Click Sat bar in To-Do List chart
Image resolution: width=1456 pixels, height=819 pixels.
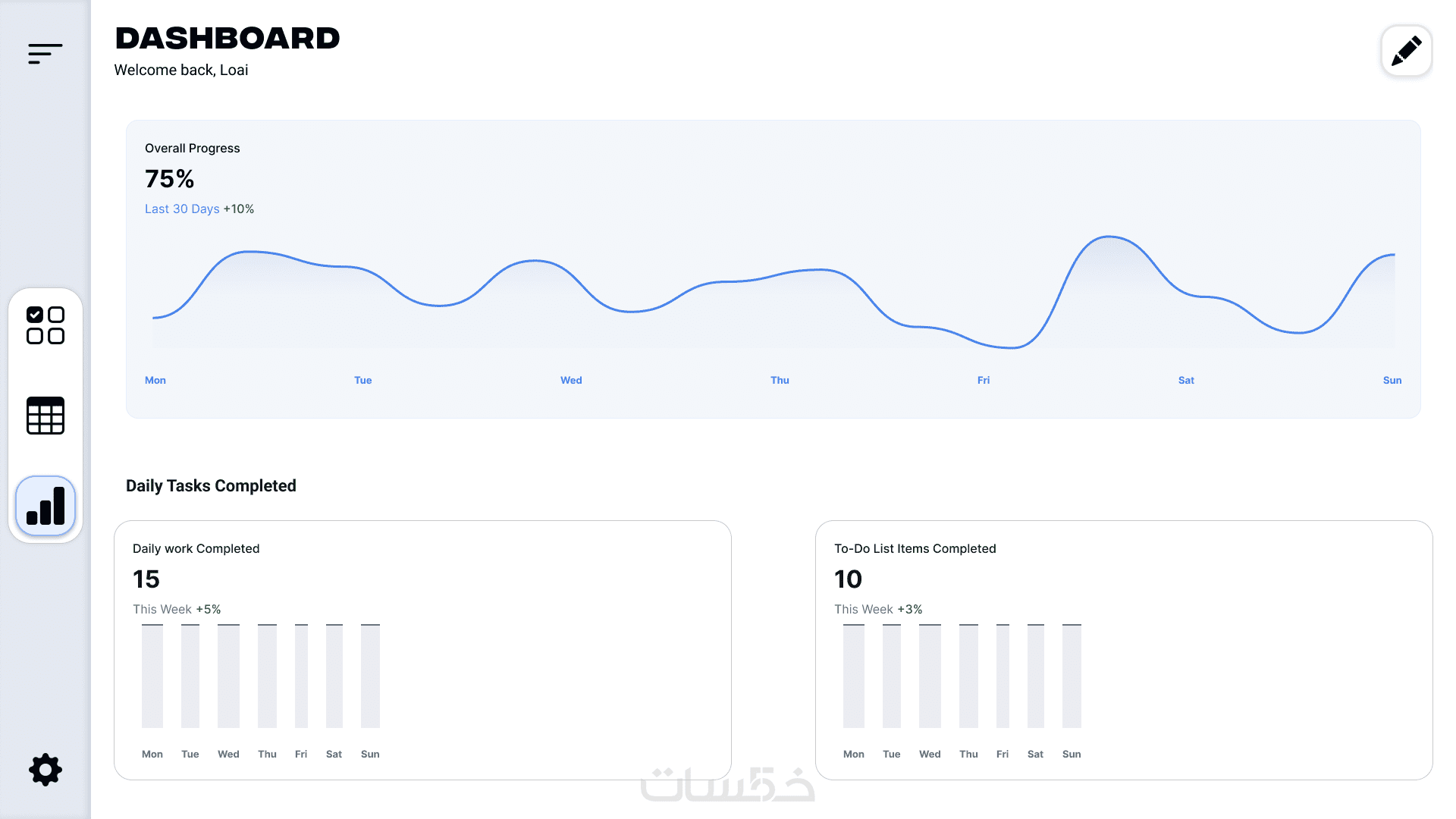click(x=1035, y=676)
